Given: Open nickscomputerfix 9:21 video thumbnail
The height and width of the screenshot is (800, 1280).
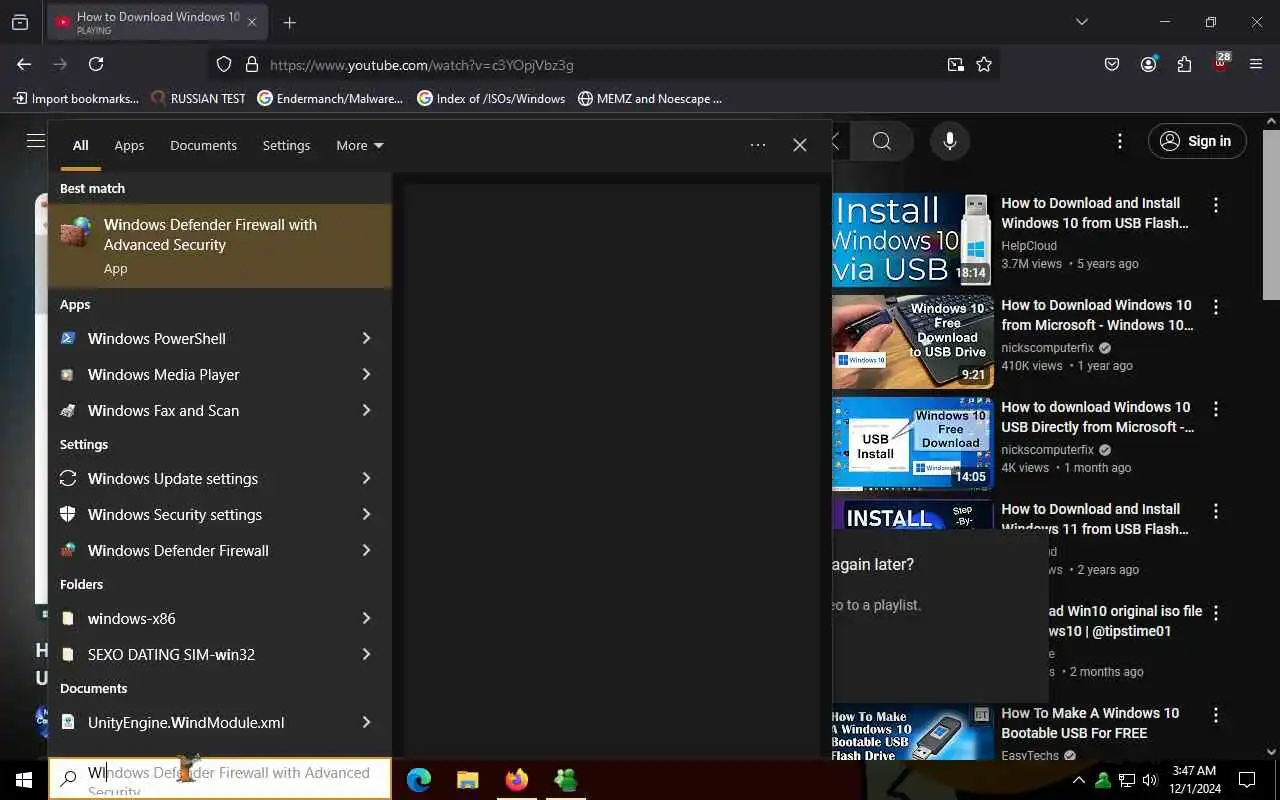Looking at the screenshot, I should tap(912, 342).
